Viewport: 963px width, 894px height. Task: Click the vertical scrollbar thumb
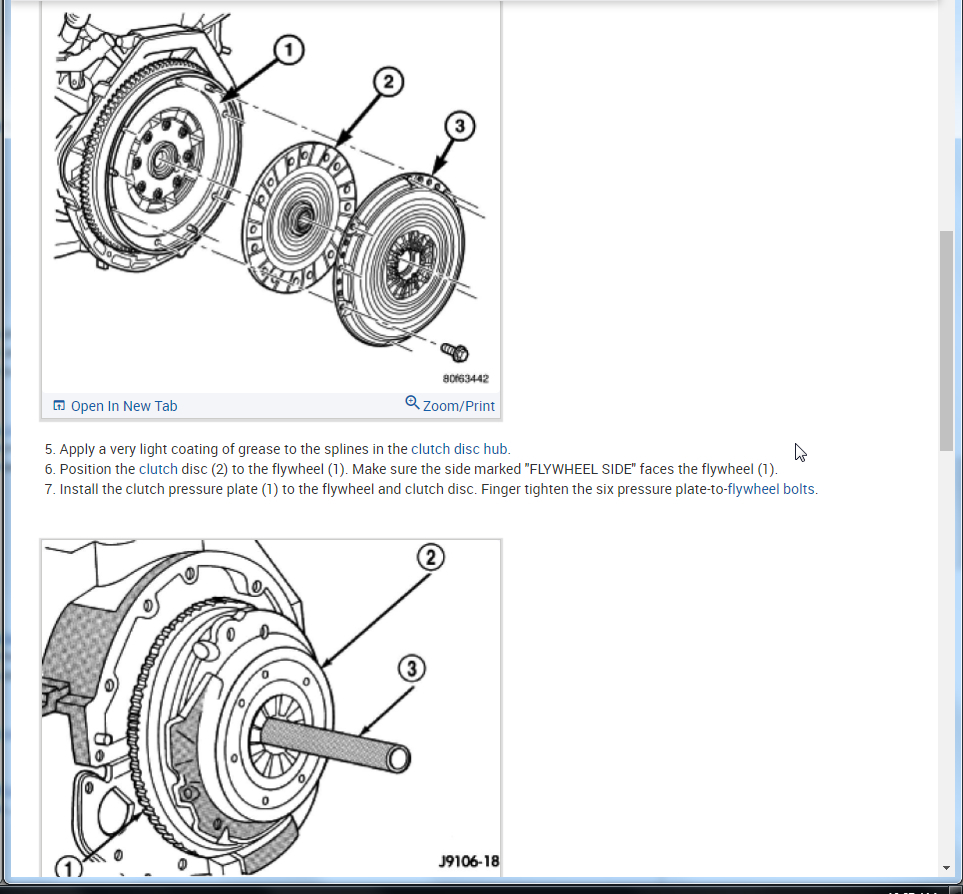[946, 341]
